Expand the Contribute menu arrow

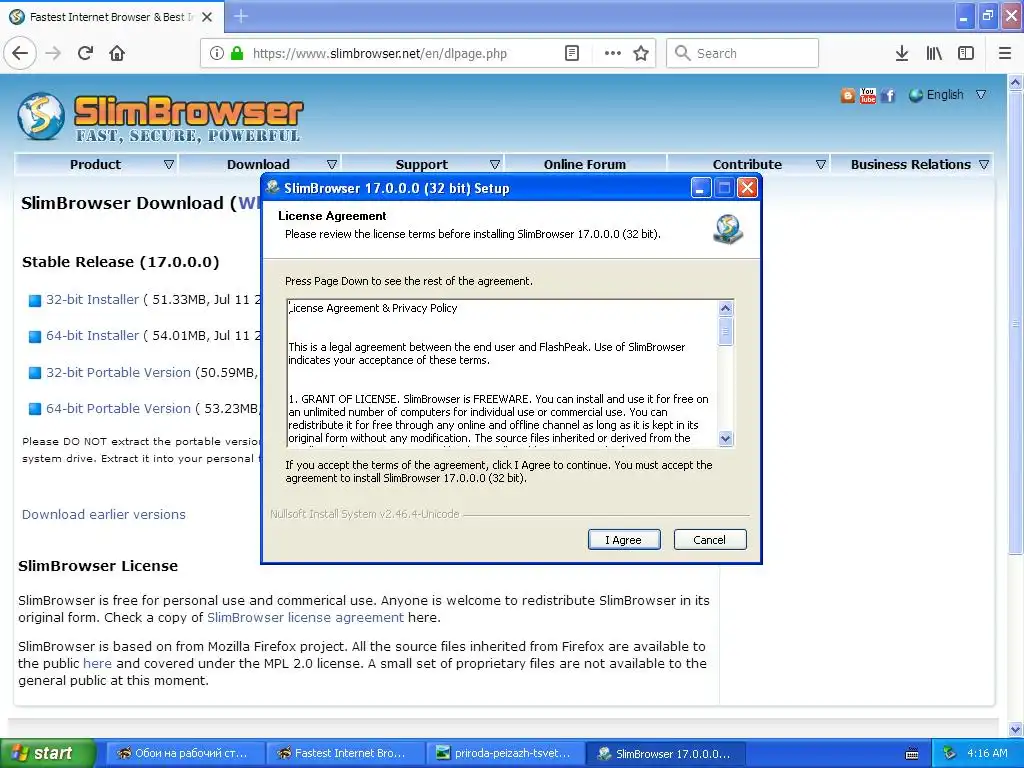pyautogui.click(x=821, y=165)
